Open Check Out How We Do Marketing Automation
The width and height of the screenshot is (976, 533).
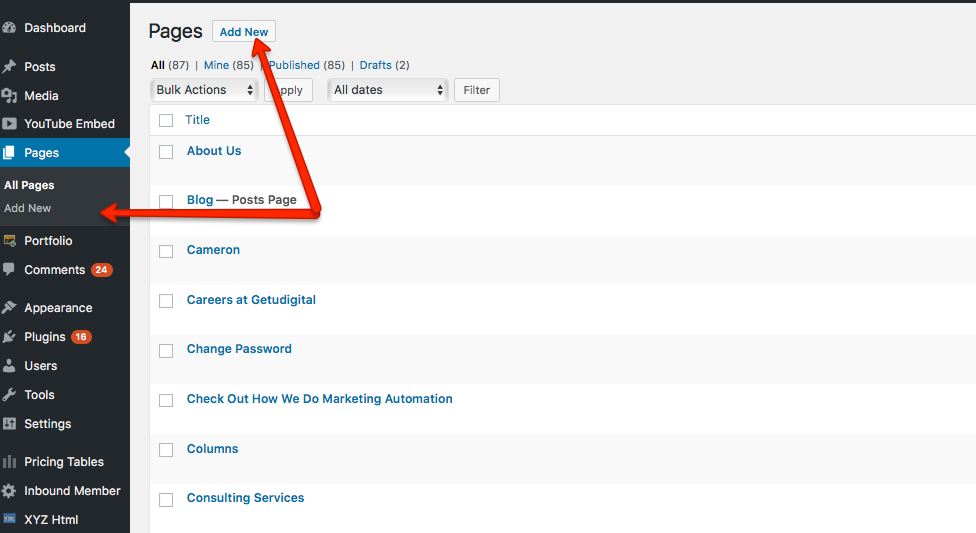pyautogui.click(x=319, y=399)
